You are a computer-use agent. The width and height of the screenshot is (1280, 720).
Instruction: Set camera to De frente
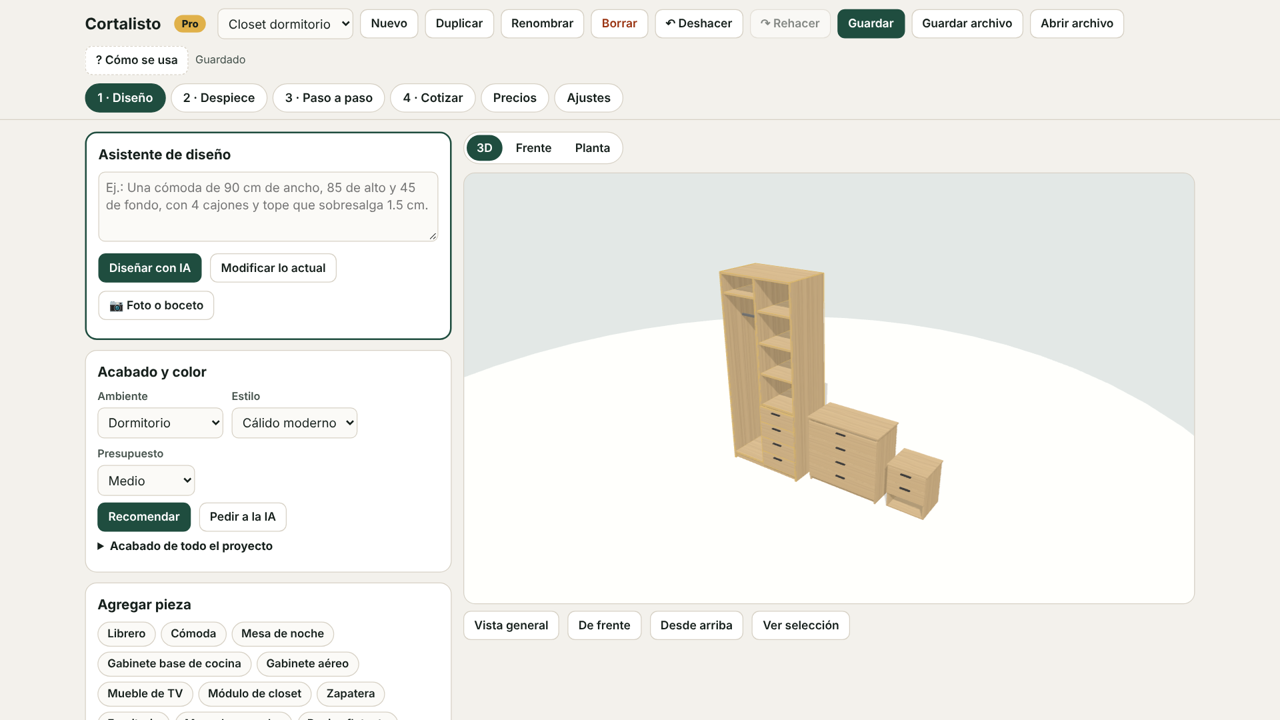[604, 626]
